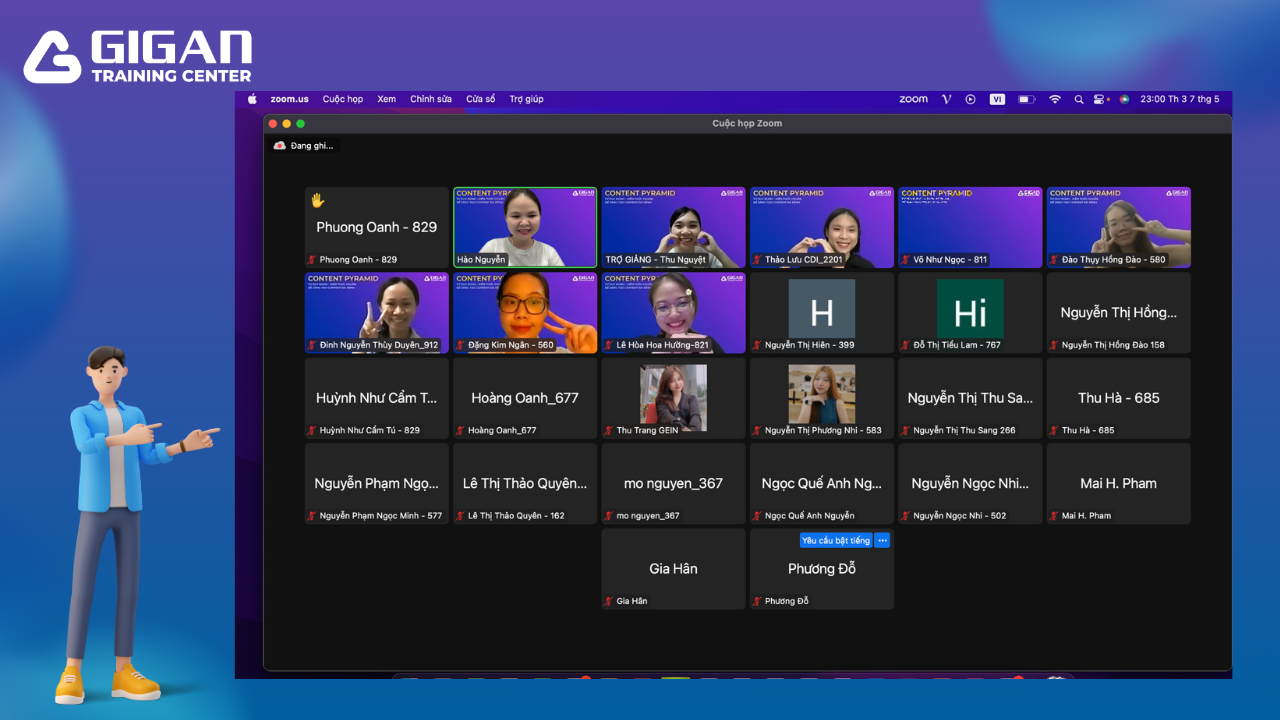The height and width of the screenshot is (720, 1280).
Task: Click muted mic icon beside Thảo Lưu CDI_2201
Action: point(757,260)
